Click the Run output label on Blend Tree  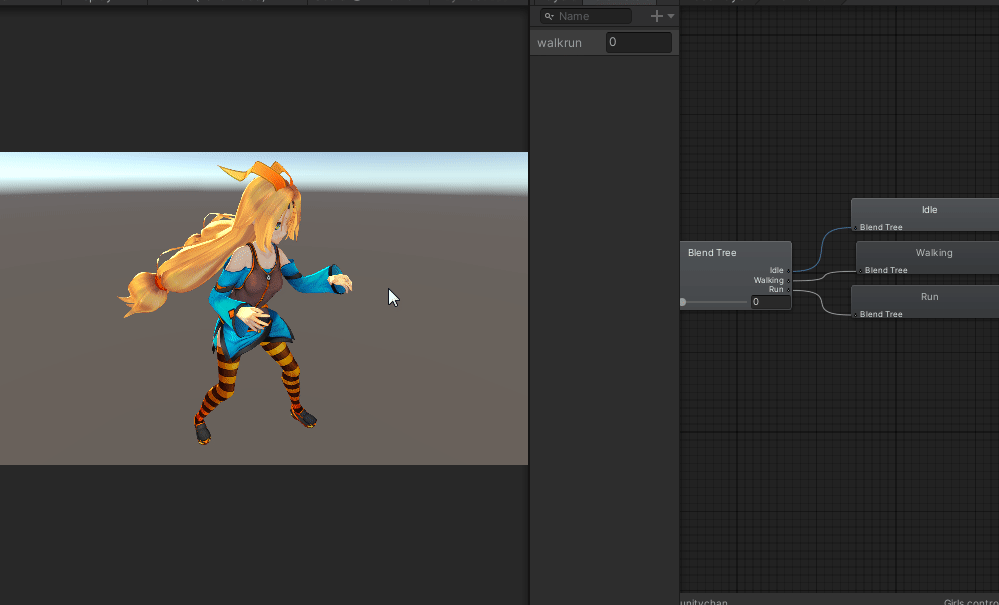coord(776,289)
